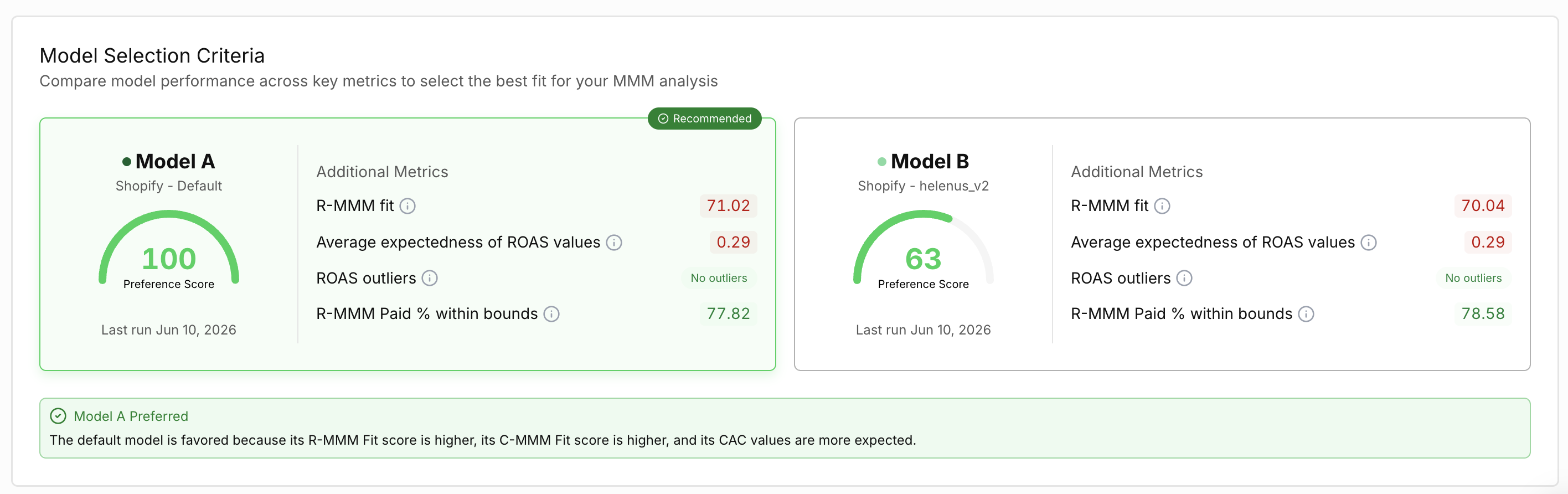This screenshot has width=1568, height=494.
Task: Click the No outliers tag in Model A
Action: pyautogui.click(x=719, y=279)
